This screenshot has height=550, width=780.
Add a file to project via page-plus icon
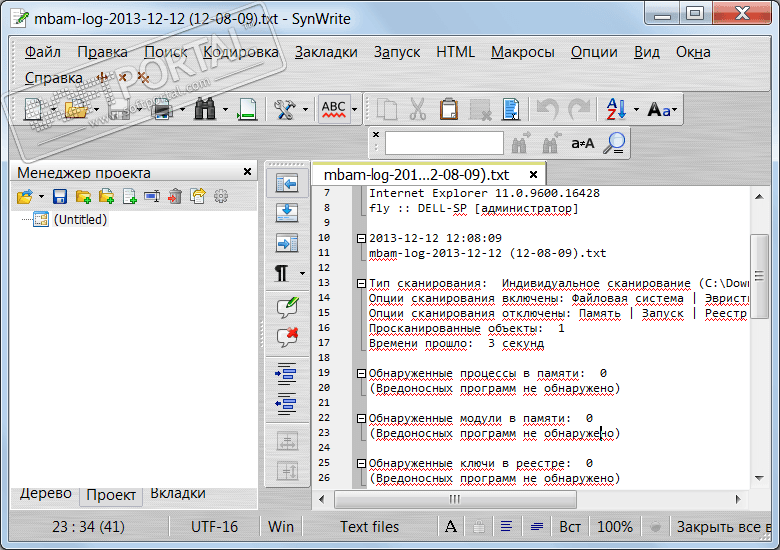[x=129, y=196]
